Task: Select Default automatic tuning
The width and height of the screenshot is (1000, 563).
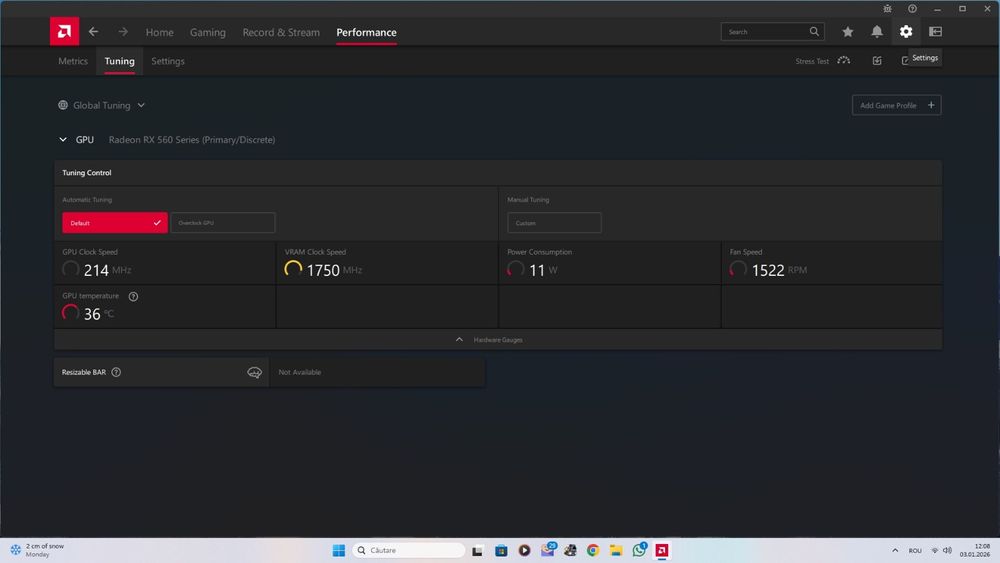Action: pos(115,223)
